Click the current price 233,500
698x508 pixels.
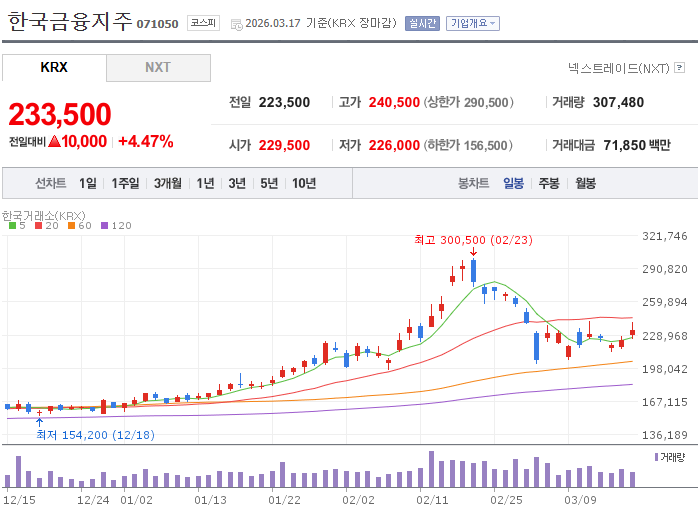(60, 114)
